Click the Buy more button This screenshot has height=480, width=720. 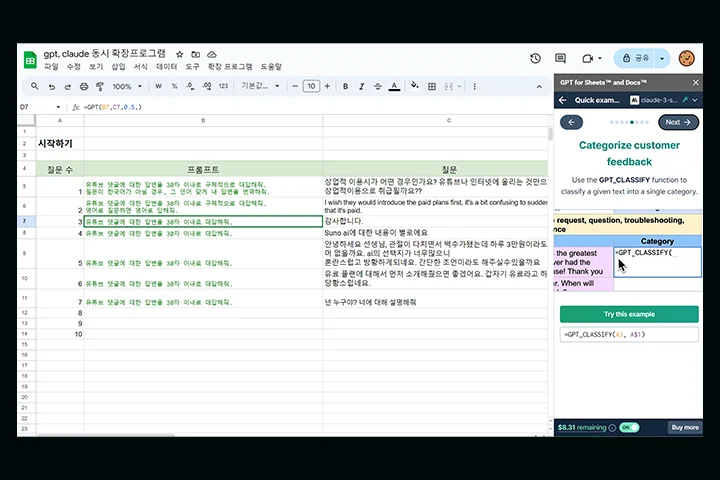(685, 428)
